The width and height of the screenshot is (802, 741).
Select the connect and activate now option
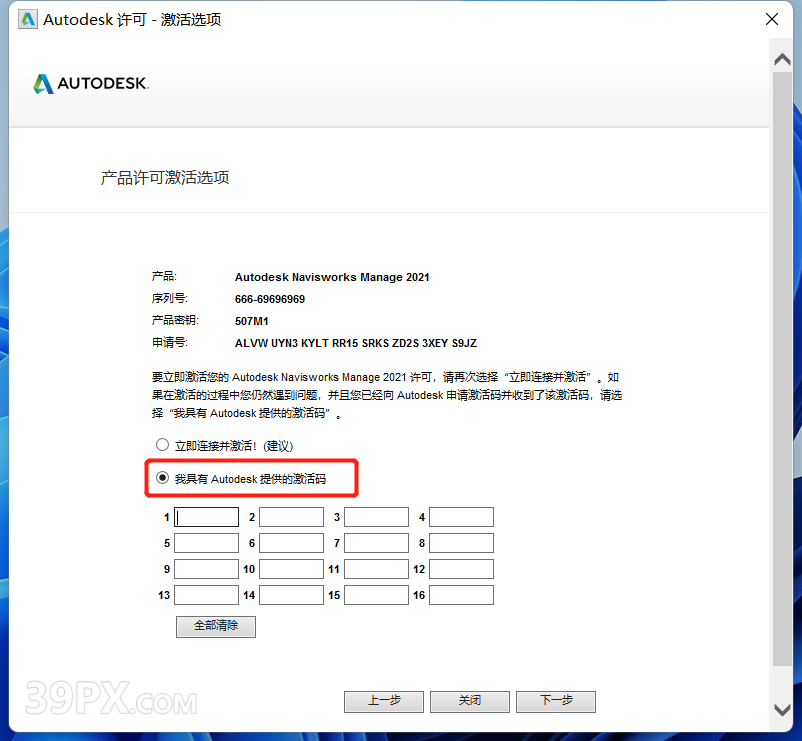[163, 445]
